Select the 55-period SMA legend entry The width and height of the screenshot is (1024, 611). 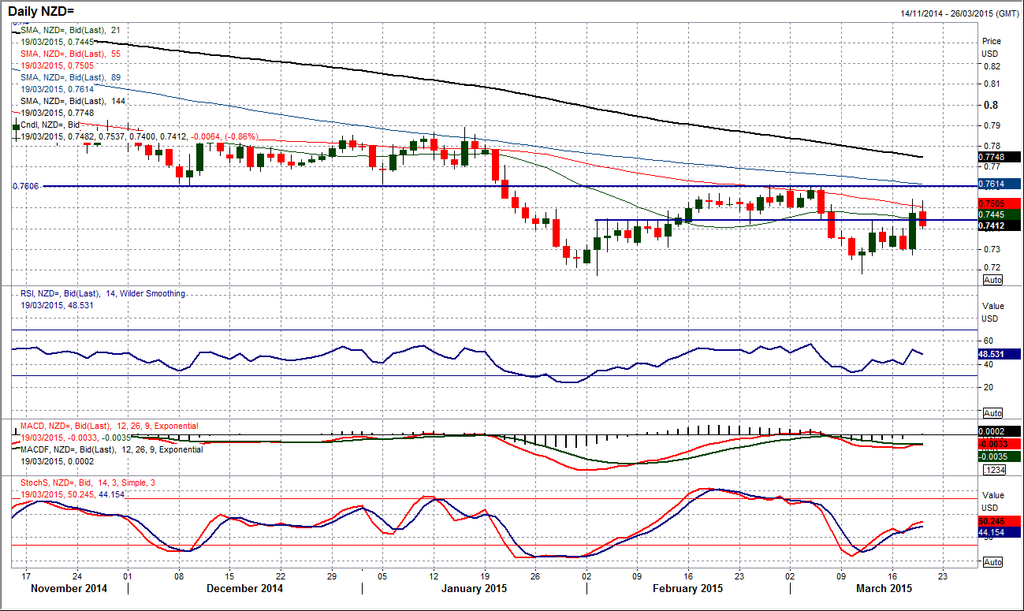point(71,54)
